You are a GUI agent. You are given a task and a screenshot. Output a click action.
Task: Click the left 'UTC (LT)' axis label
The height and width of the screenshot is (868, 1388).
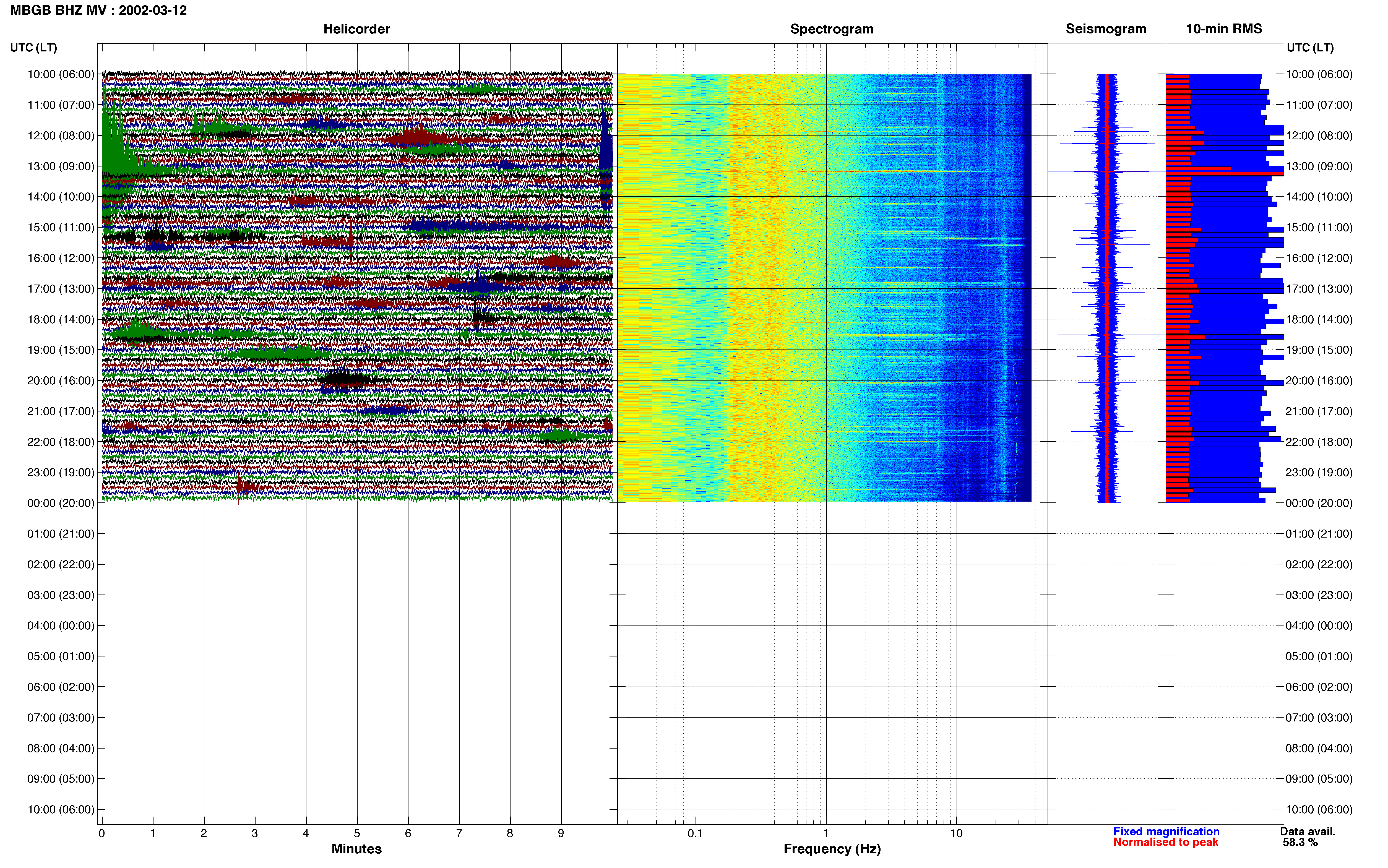(33, 48)
